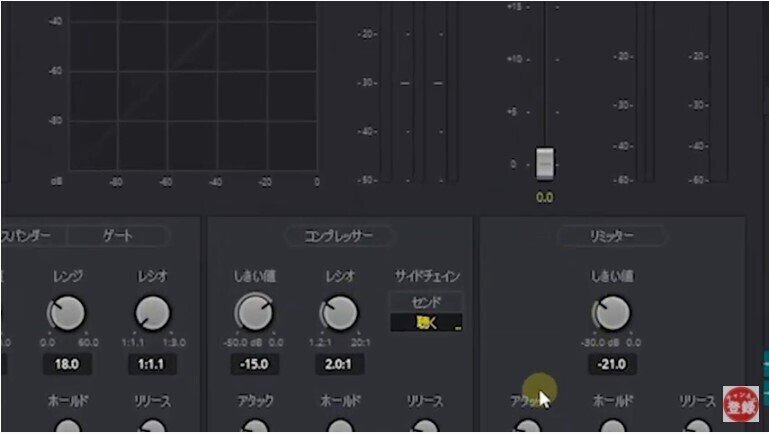The height and width of the screenshot is (434, 769).
Task: Click the limiter section リリース label
Action: (697, 401)
